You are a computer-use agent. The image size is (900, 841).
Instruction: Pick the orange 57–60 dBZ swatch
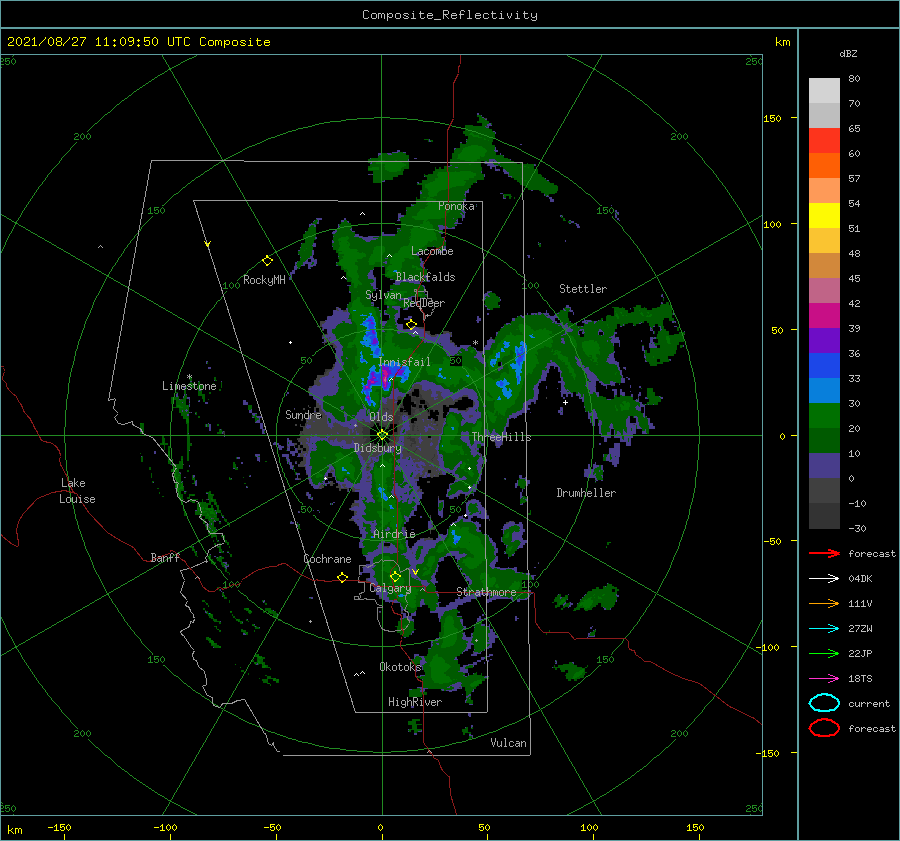click(824, 166)
